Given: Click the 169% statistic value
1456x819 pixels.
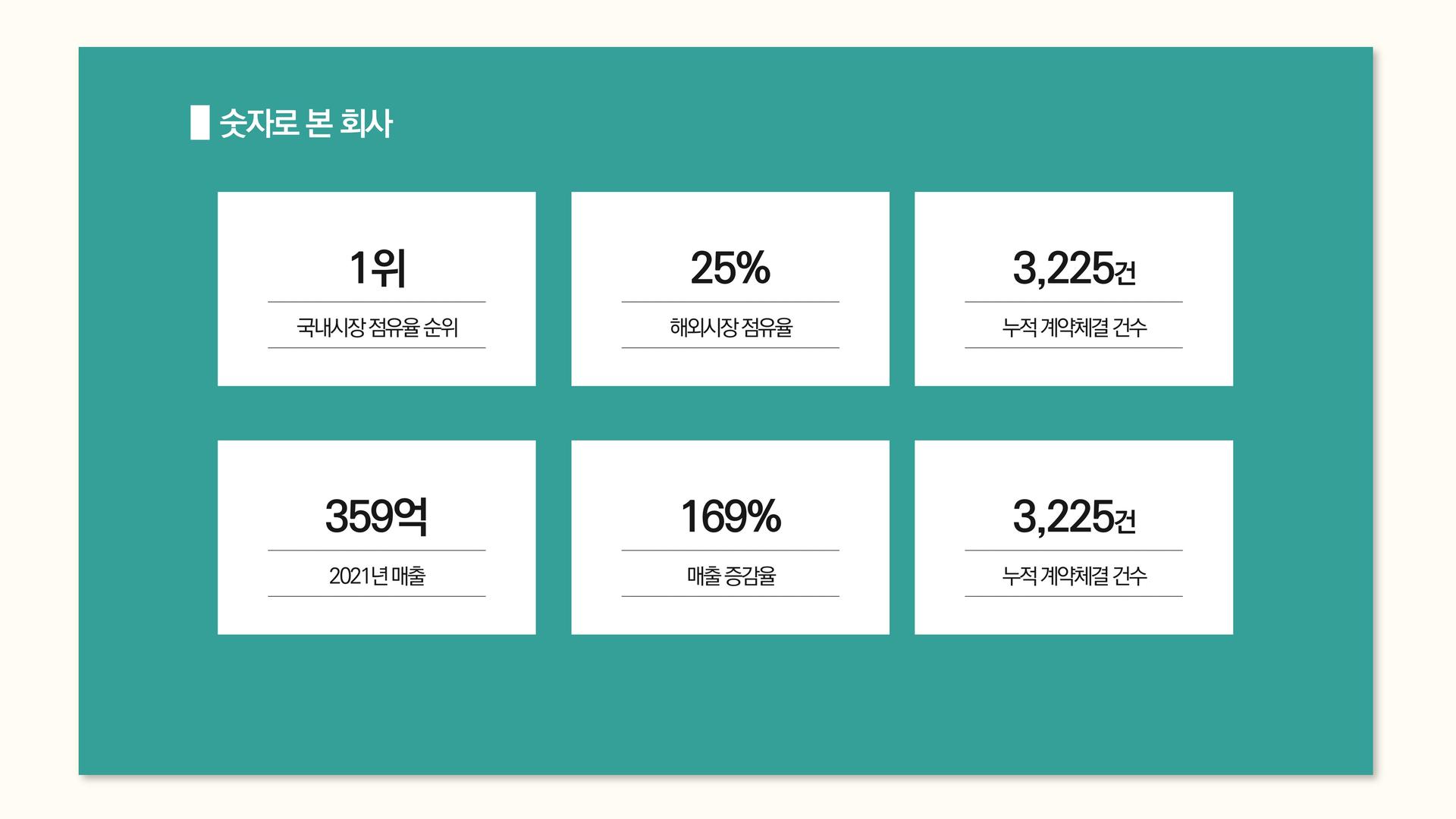Looking at the screenshot, I should click(730, 517).
